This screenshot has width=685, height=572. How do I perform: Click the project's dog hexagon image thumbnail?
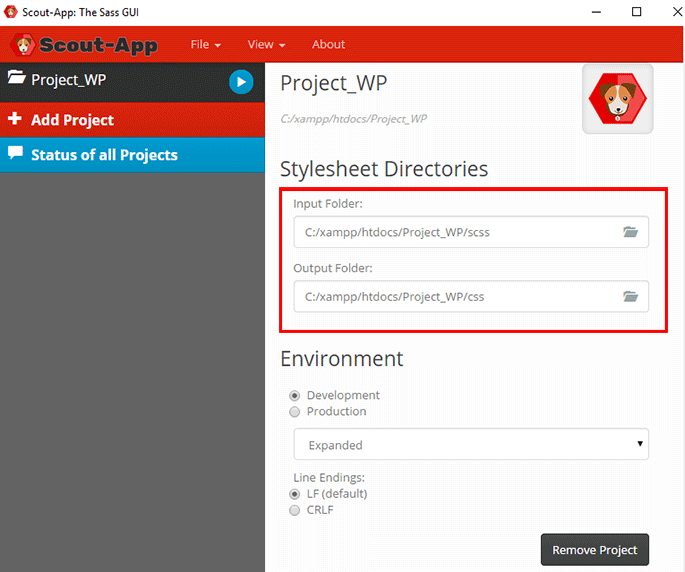(617, 99)
